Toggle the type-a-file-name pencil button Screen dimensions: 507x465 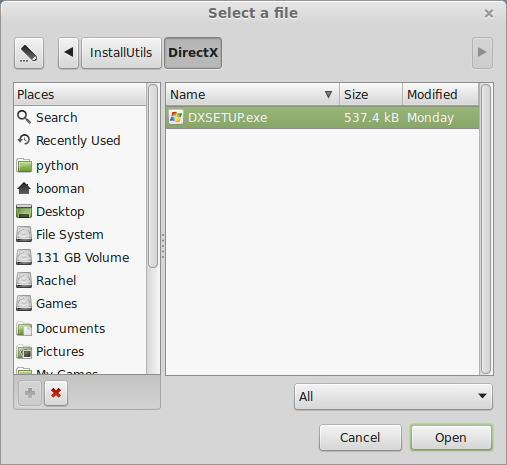(x=29, y=53)
